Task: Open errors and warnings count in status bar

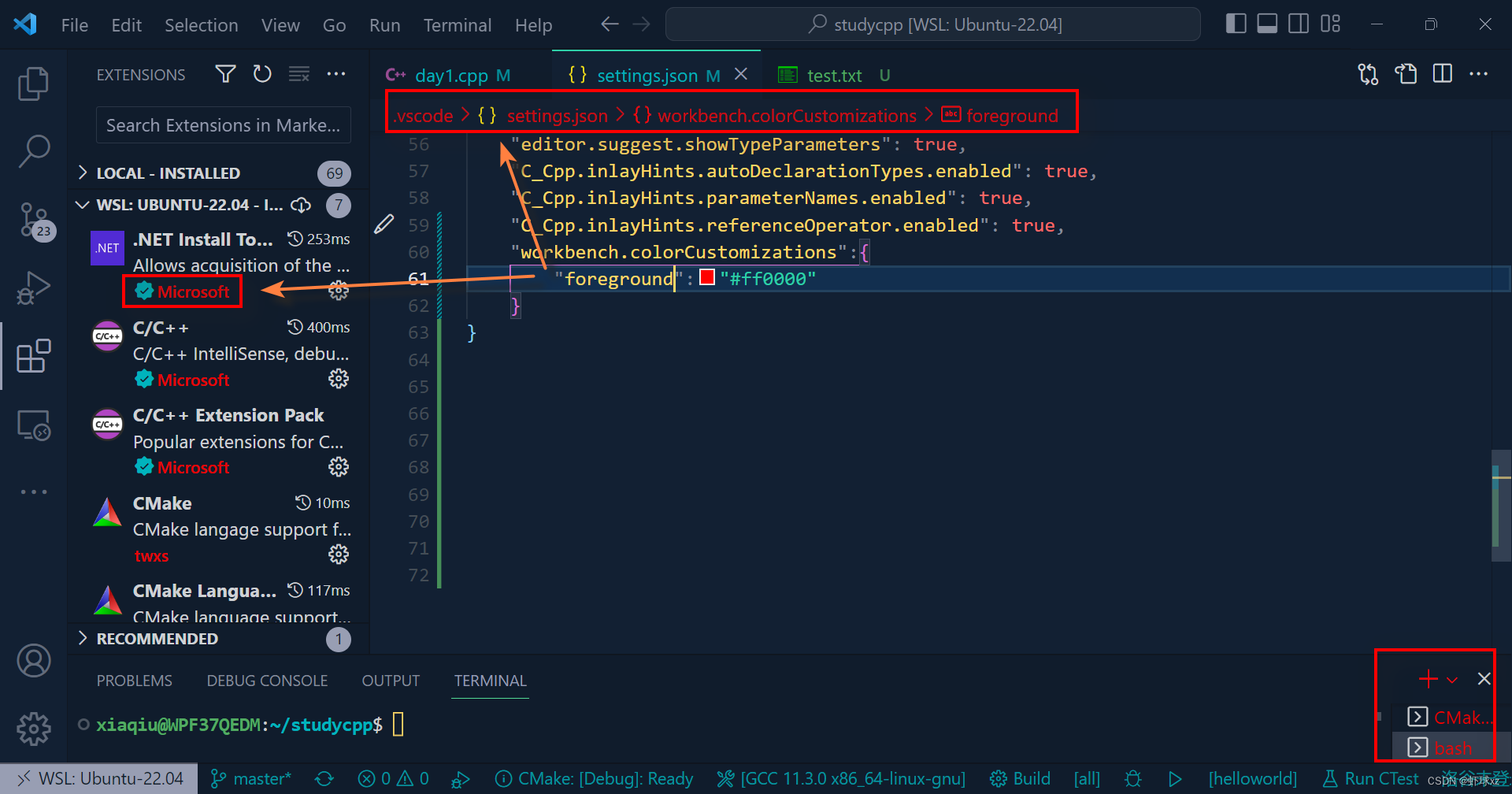Action: 393,778
